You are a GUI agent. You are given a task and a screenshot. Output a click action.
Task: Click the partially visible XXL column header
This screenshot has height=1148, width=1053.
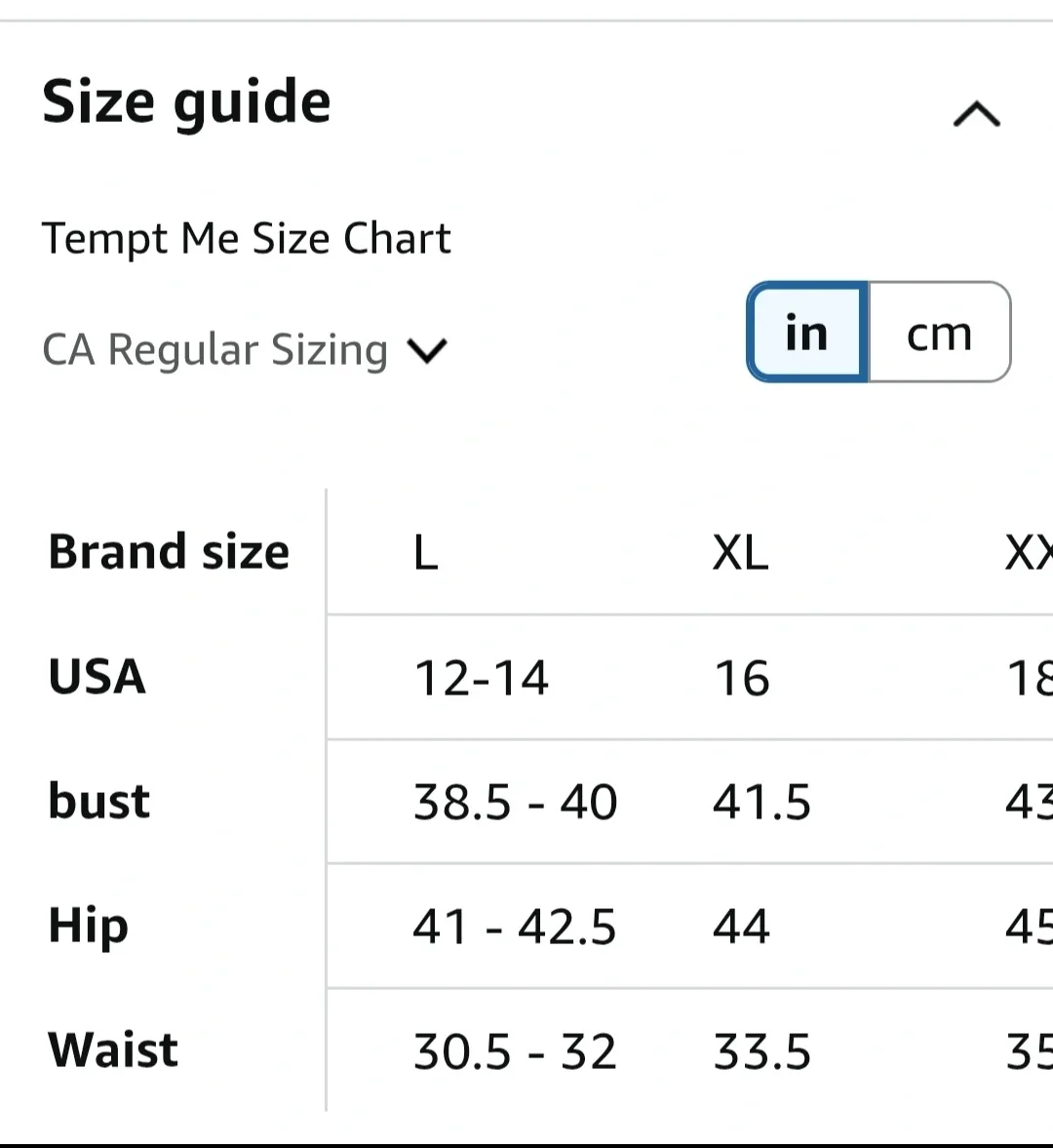tap(1029, 553)
